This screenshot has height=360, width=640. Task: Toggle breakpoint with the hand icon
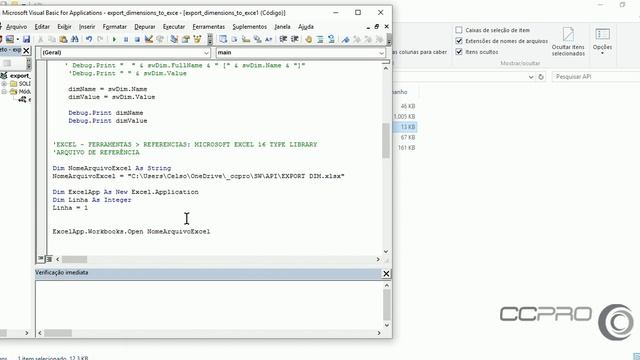pos(309,39)
